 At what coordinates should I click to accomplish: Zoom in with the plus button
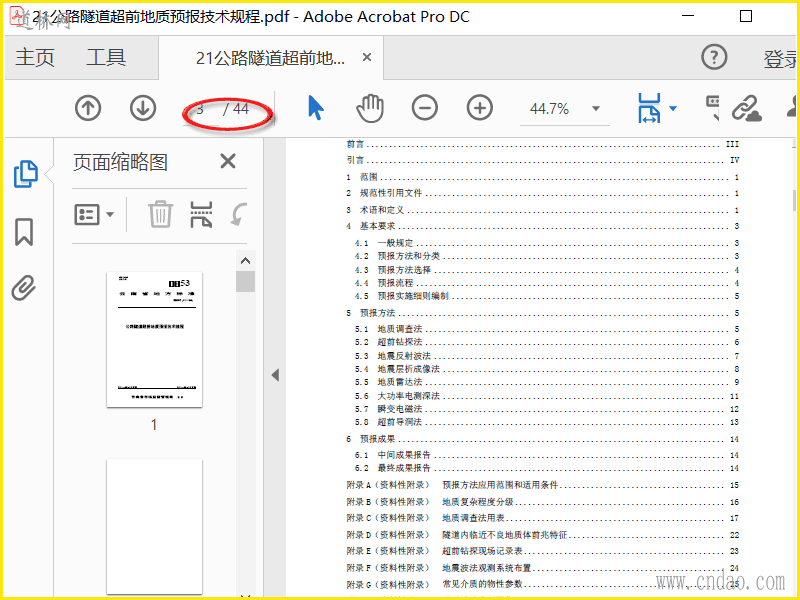(480, 108)
